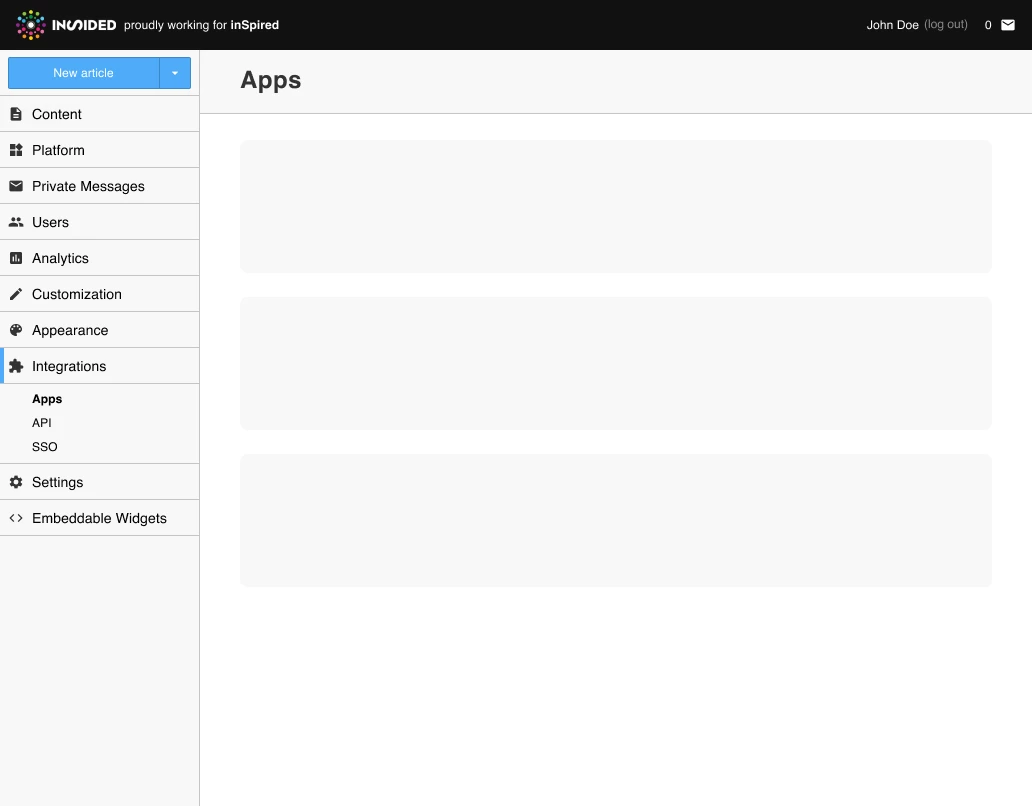Click the message count 0
The height and width of the screenshot is (806, 1032).
click(x=988, y=25)
